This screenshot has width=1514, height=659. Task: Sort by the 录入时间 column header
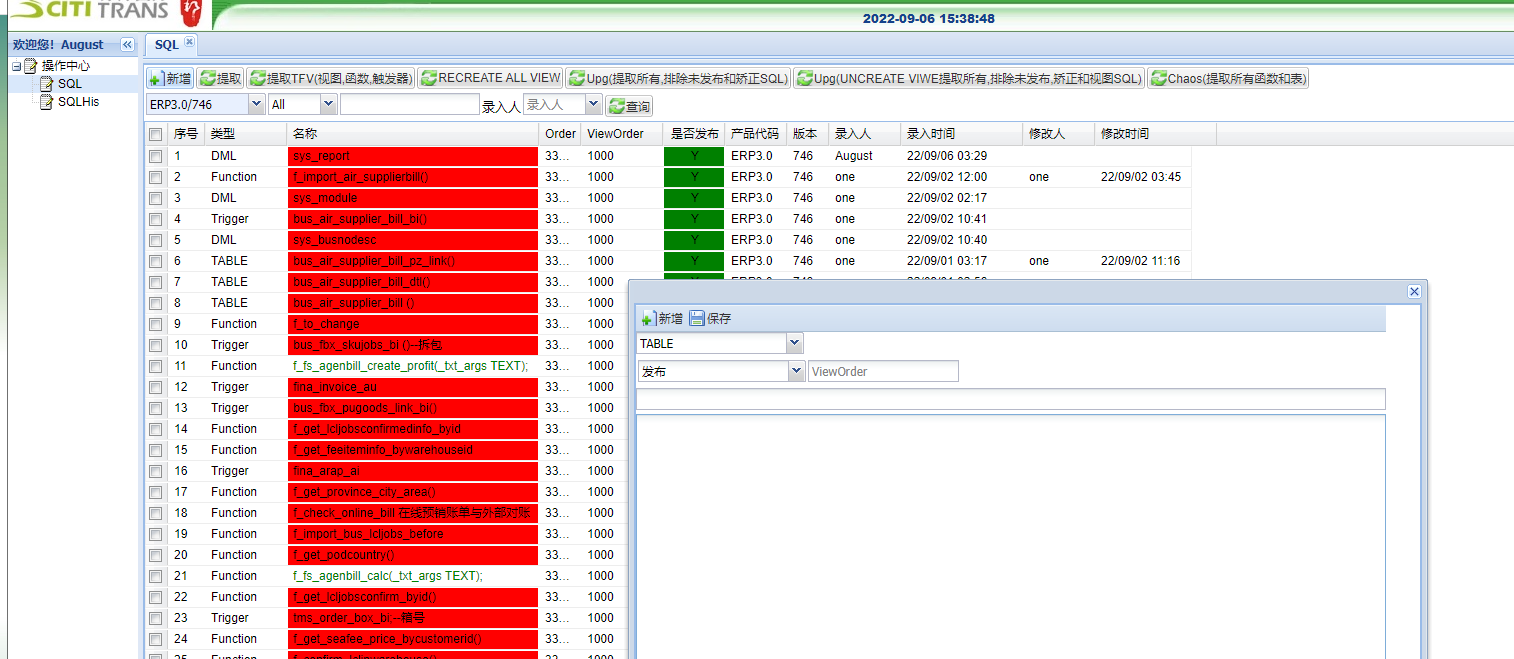point(961,134)
